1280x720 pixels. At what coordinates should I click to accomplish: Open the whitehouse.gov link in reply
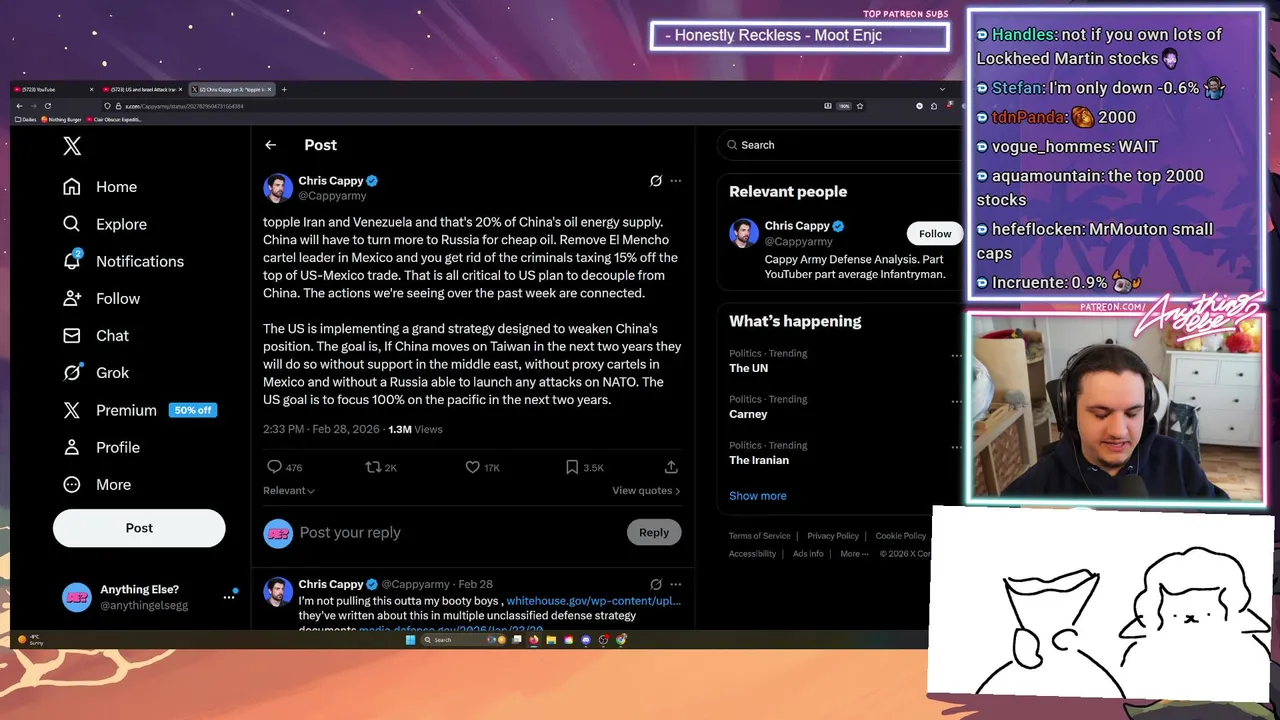tap(594, 601)
